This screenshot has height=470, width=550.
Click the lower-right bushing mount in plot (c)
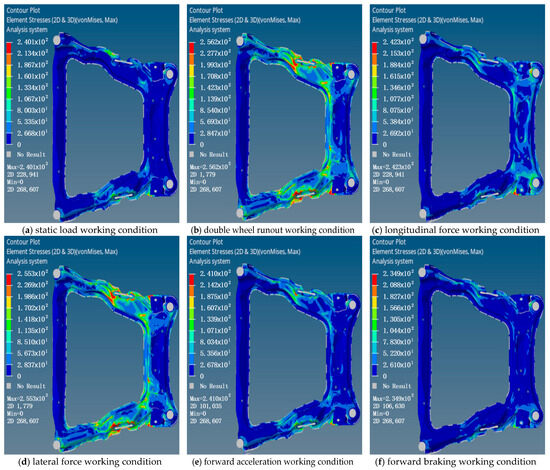(x=536, y=183)
